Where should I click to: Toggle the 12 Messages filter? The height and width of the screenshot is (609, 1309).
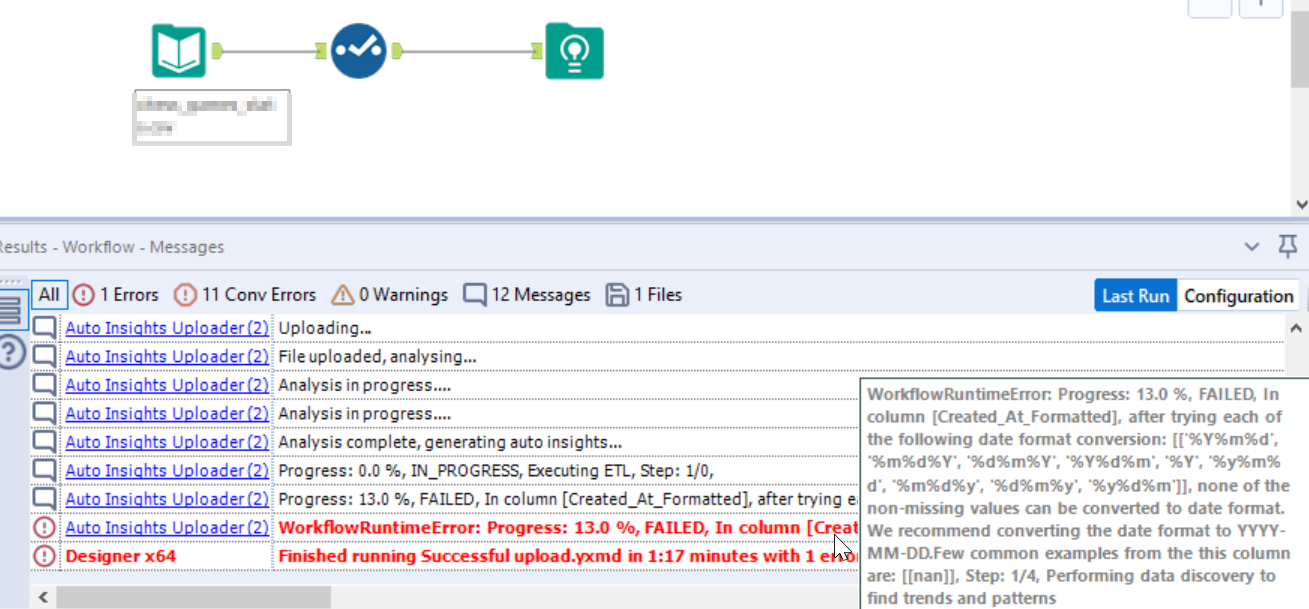coord(525,294)
